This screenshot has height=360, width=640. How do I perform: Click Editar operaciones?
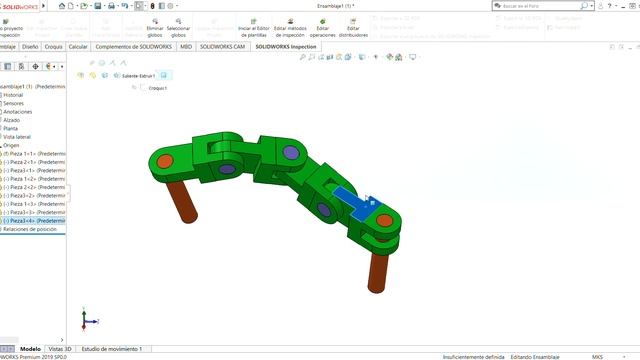(322, 28)
